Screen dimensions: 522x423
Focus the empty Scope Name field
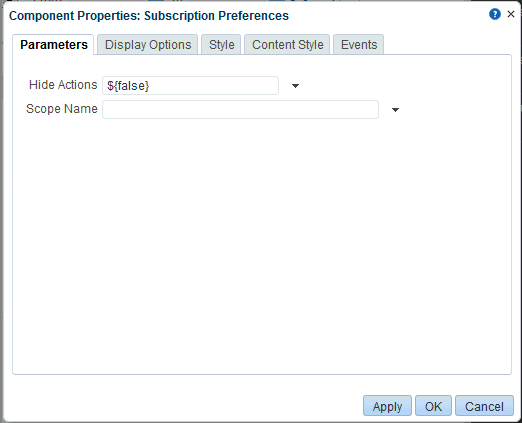click(x=240, y=110)
